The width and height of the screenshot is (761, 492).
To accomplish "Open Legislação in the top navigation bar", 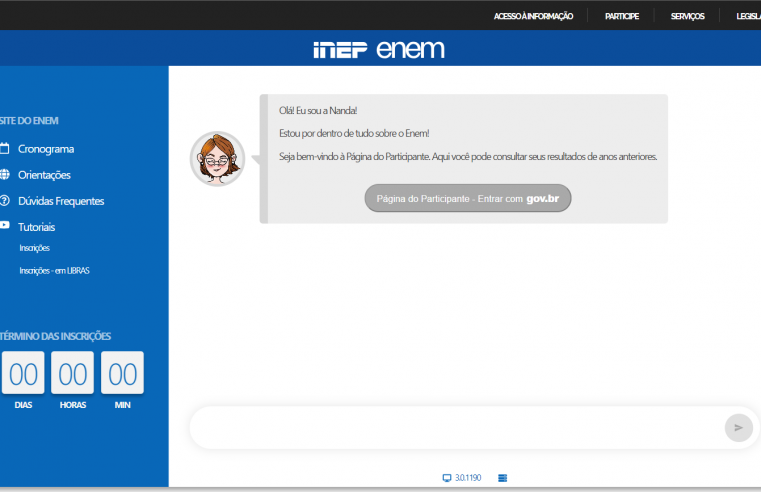I will click(x=747, y=16).
